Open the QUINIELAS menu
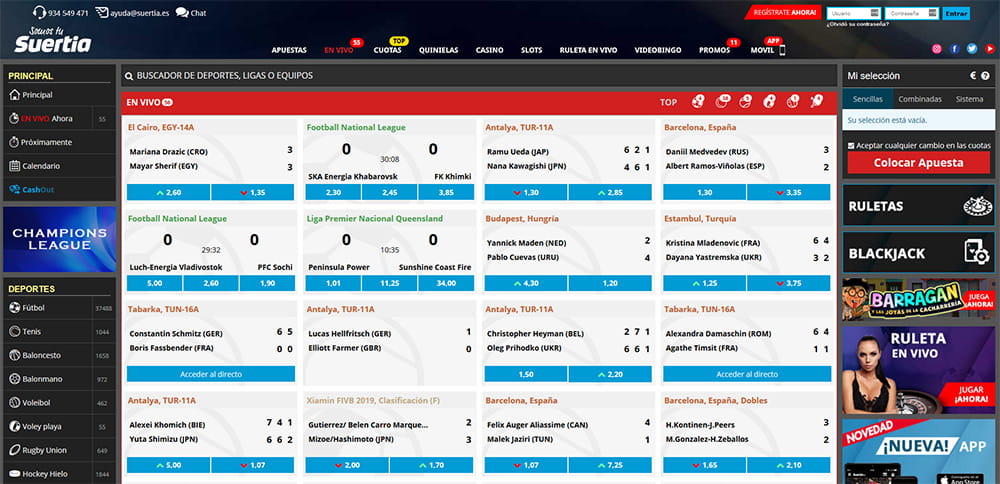 pos(438,50)
